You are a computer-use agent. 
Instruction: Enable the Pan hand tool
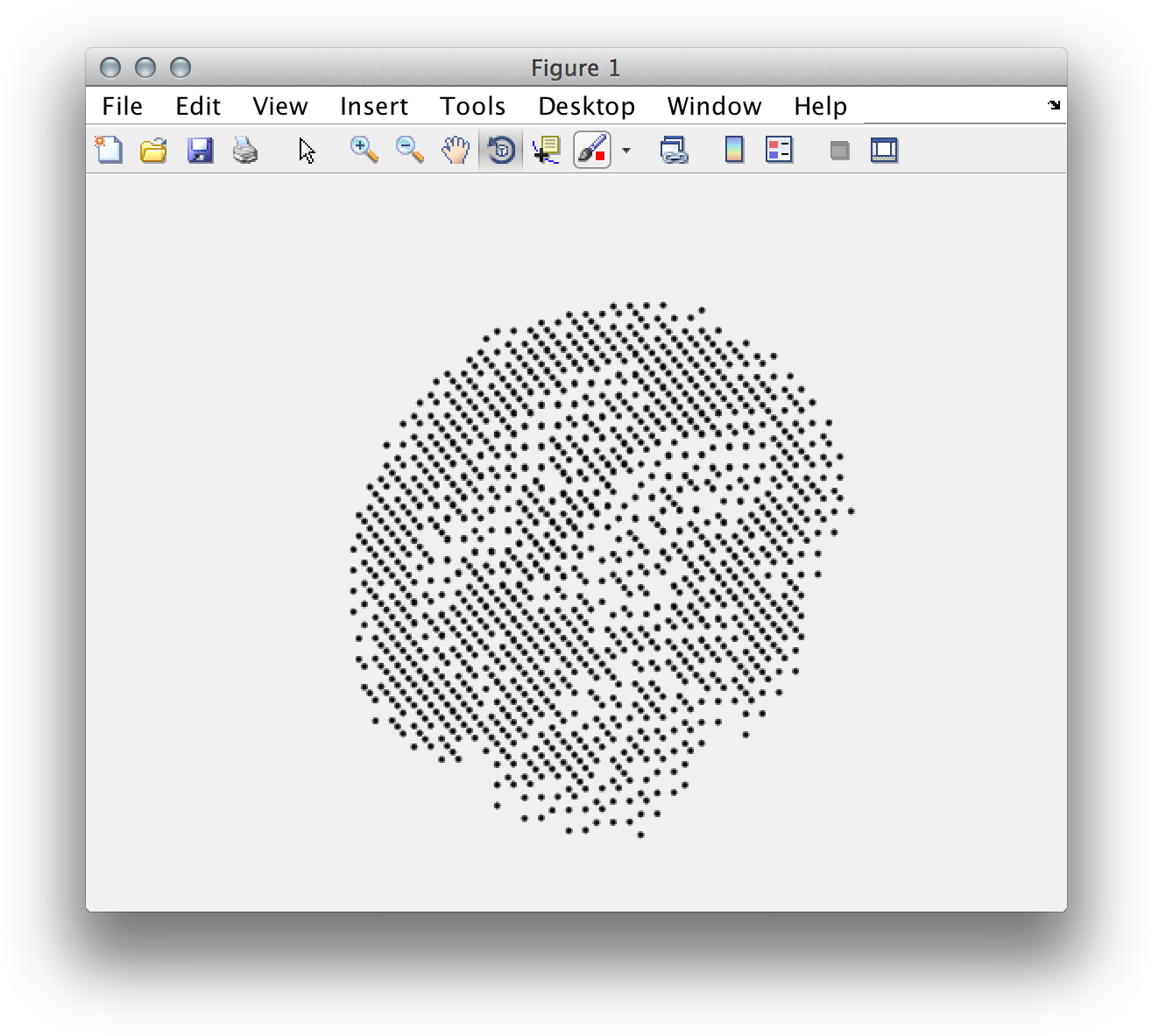pos(456,151)
